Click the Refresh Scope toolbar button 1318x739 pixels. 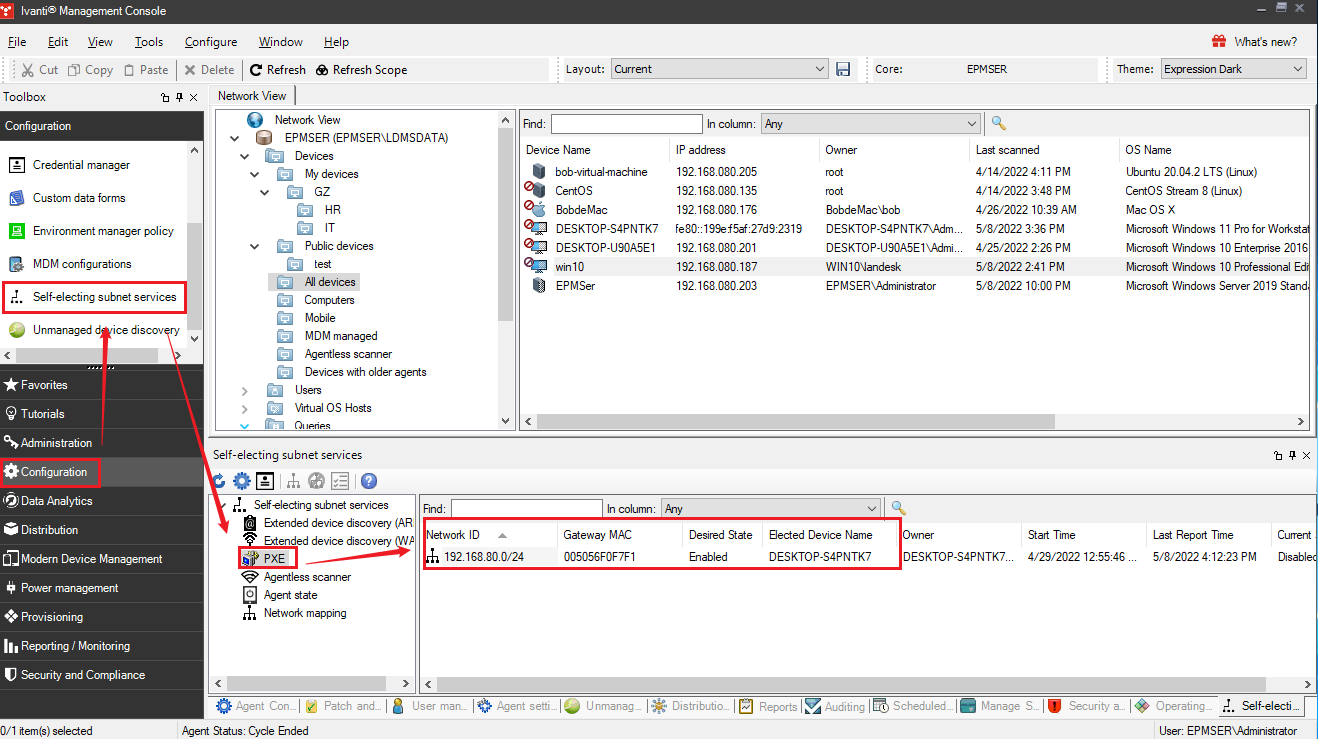click(361, 70)
